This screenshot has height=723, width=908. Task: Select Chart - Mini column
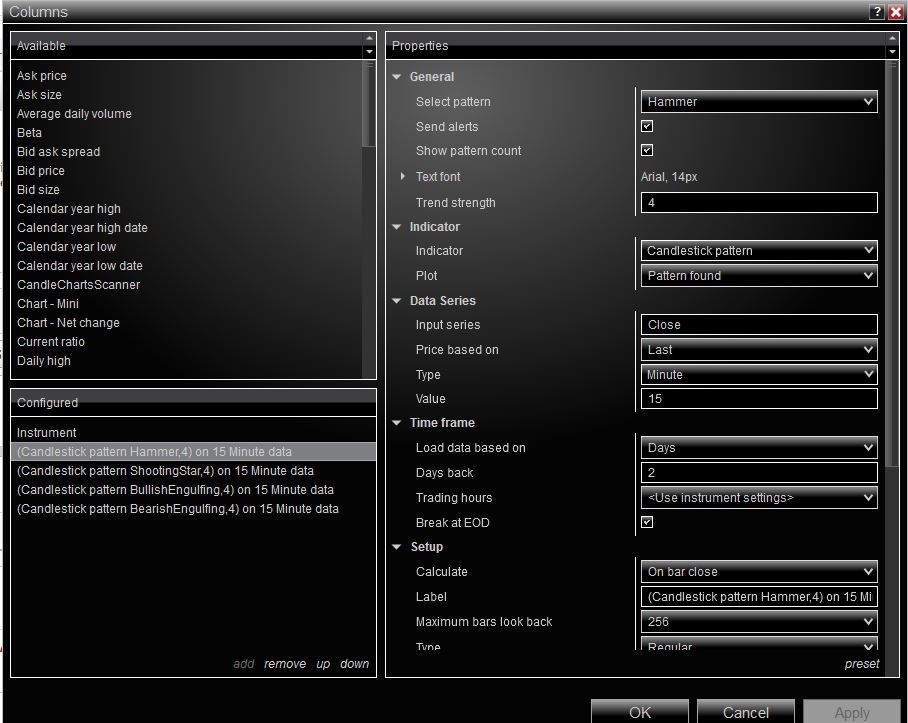(48, 304)
